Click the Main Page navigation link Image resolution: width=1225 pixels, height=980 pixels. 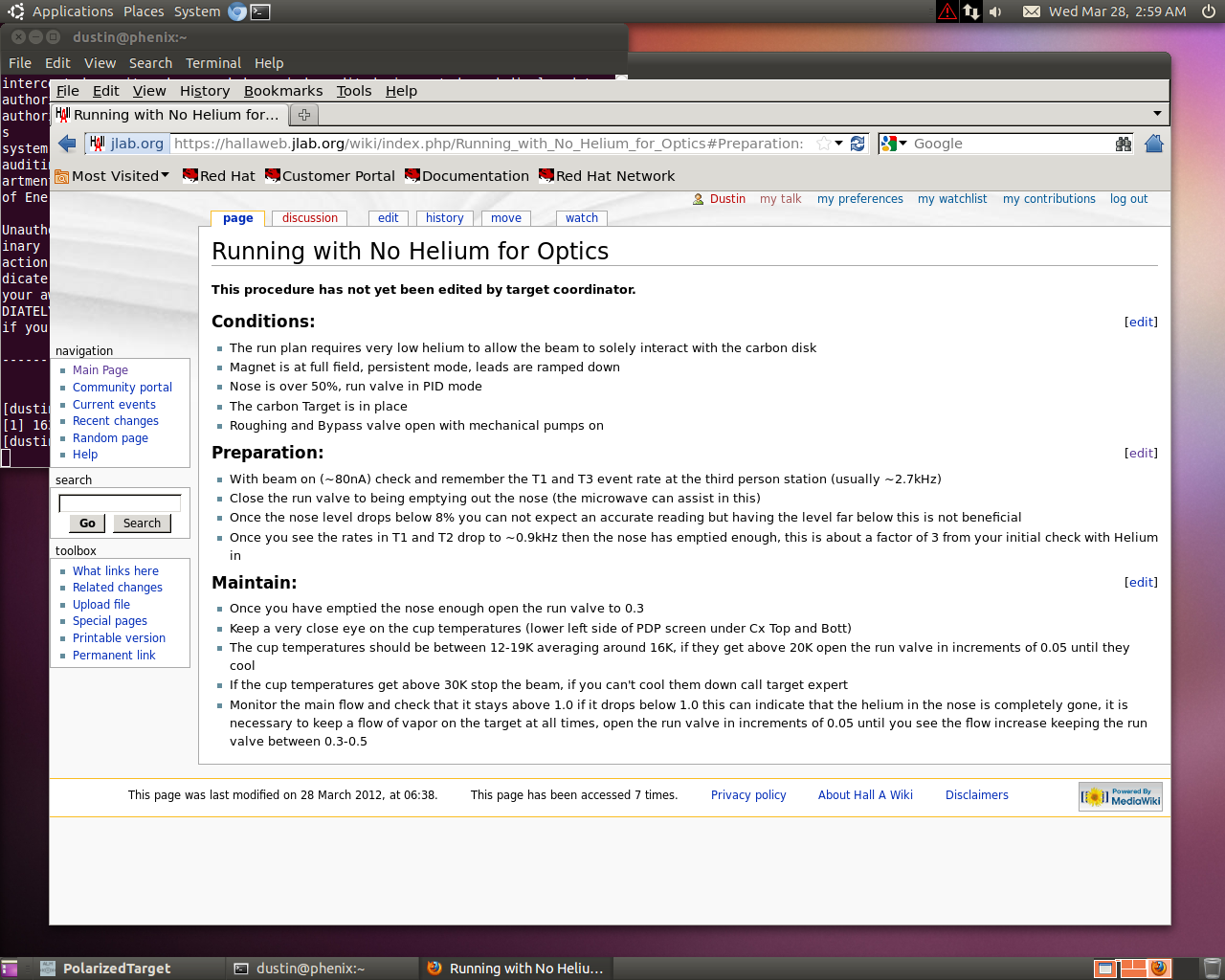(100, 370)
